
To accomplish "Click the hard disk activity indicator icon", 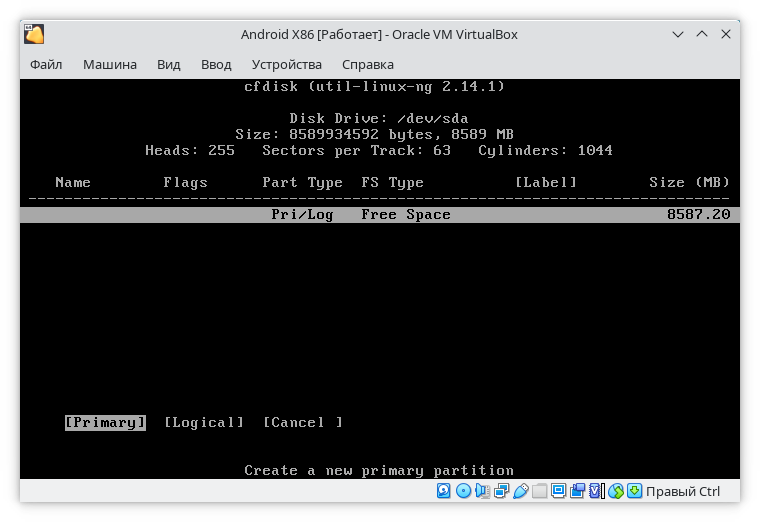I will 444,491.
